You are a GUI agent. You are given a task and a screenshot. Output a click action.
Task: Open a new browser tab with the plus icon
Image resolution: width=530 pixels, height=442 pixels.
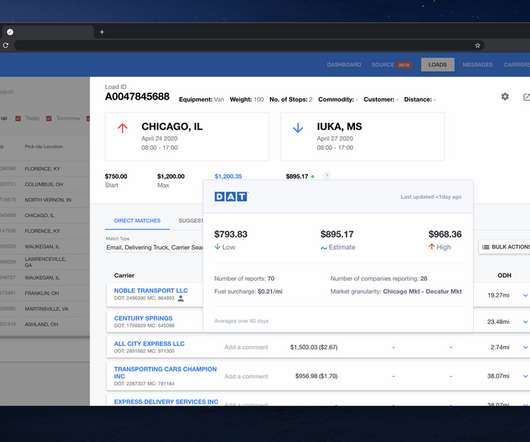coord(102,32)
